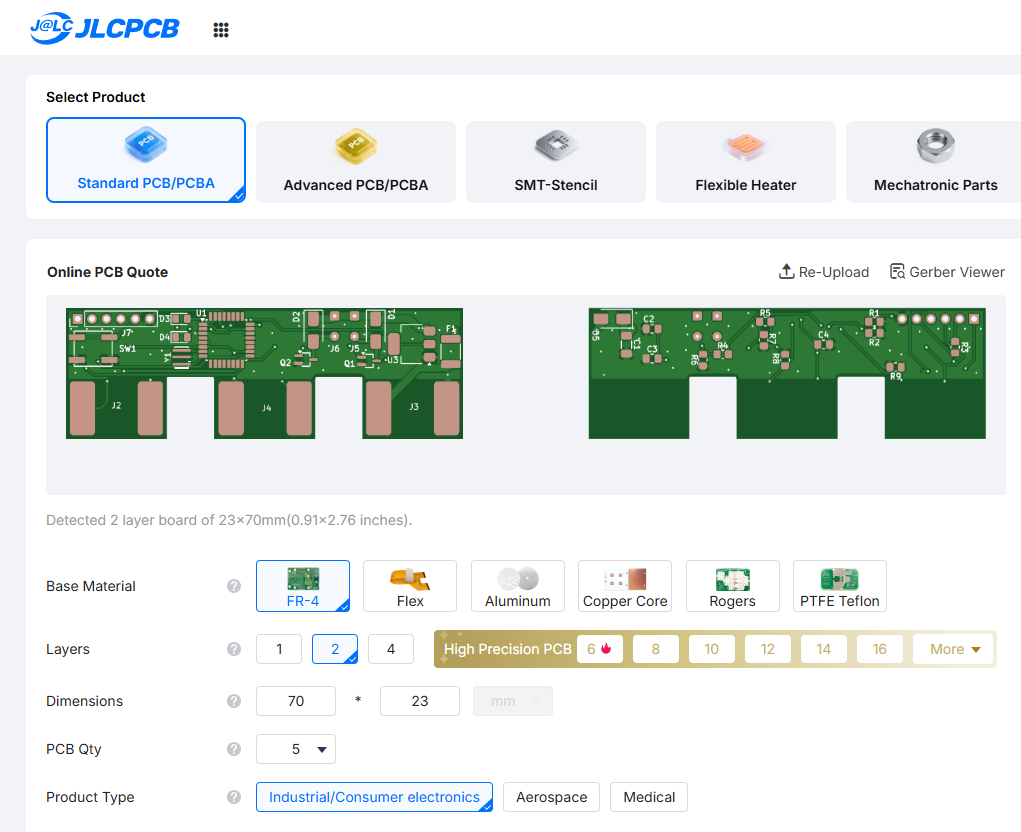
Task: Set layers to 4
Action: (391, 649)
